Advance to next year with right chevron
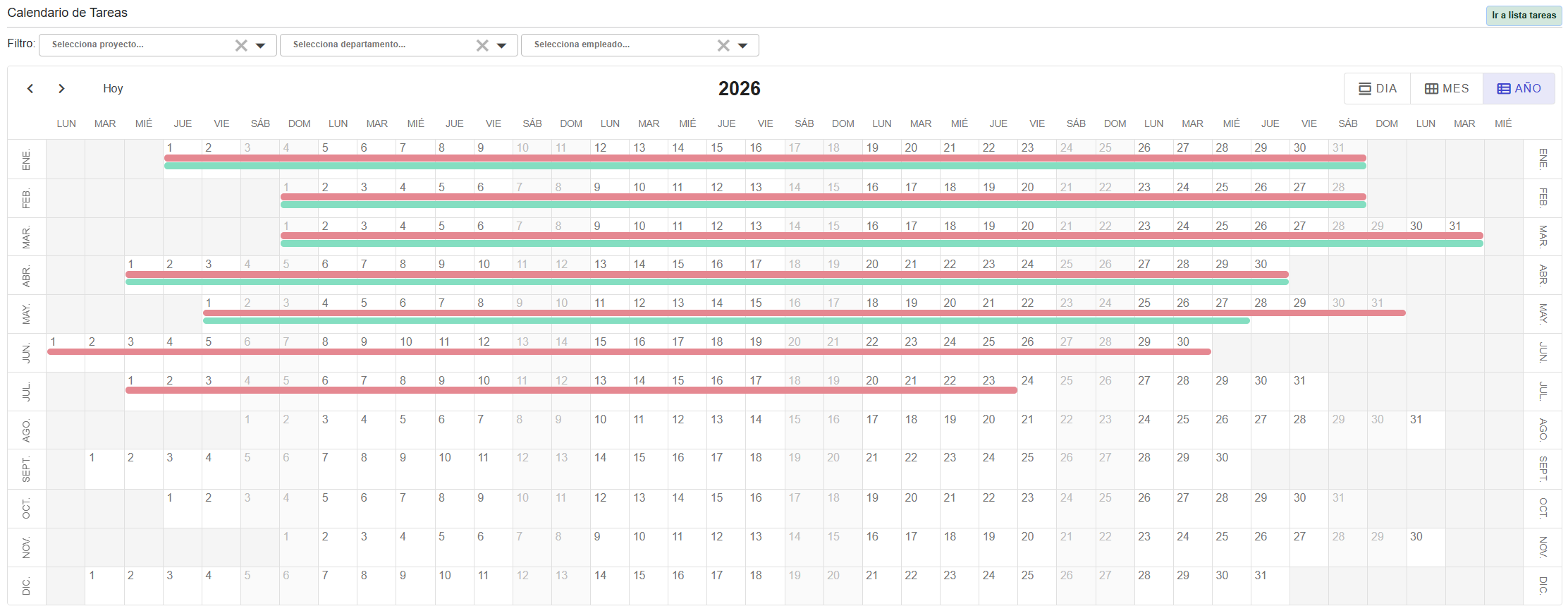The height and width of the screenshot is (611, 1568). [61, 88]
